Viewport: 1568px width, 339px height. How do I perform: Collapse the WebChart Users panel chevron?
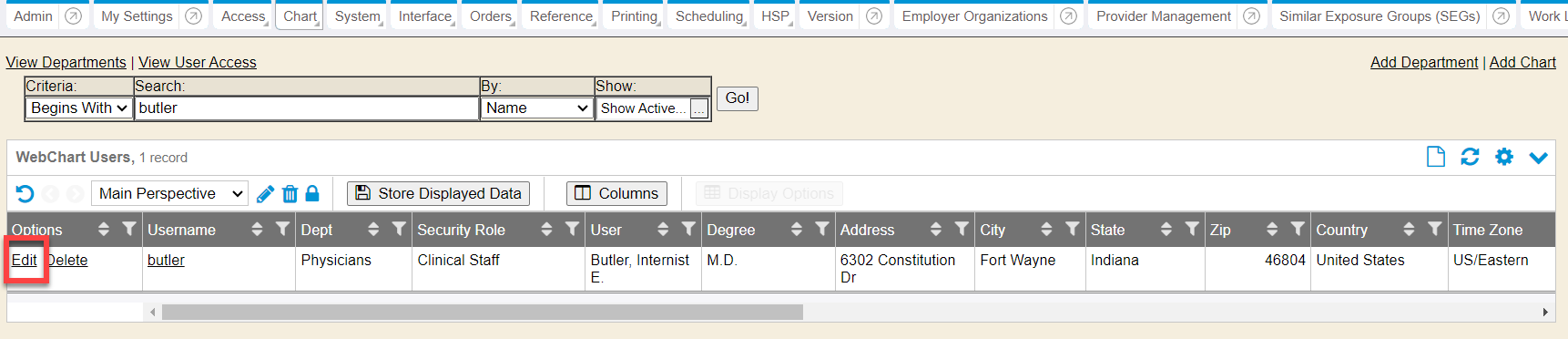tap(1538, 158)
